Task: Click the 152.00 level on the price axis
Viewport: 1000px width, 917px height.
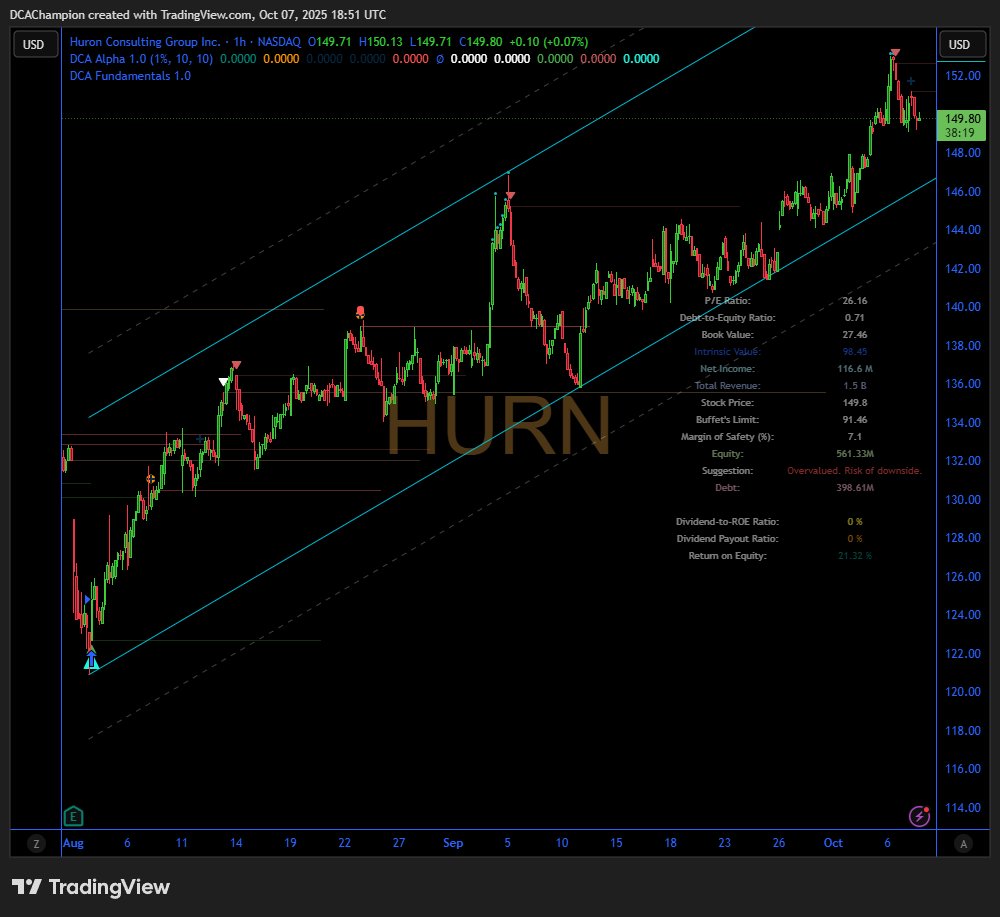Action: pos(962,76)
